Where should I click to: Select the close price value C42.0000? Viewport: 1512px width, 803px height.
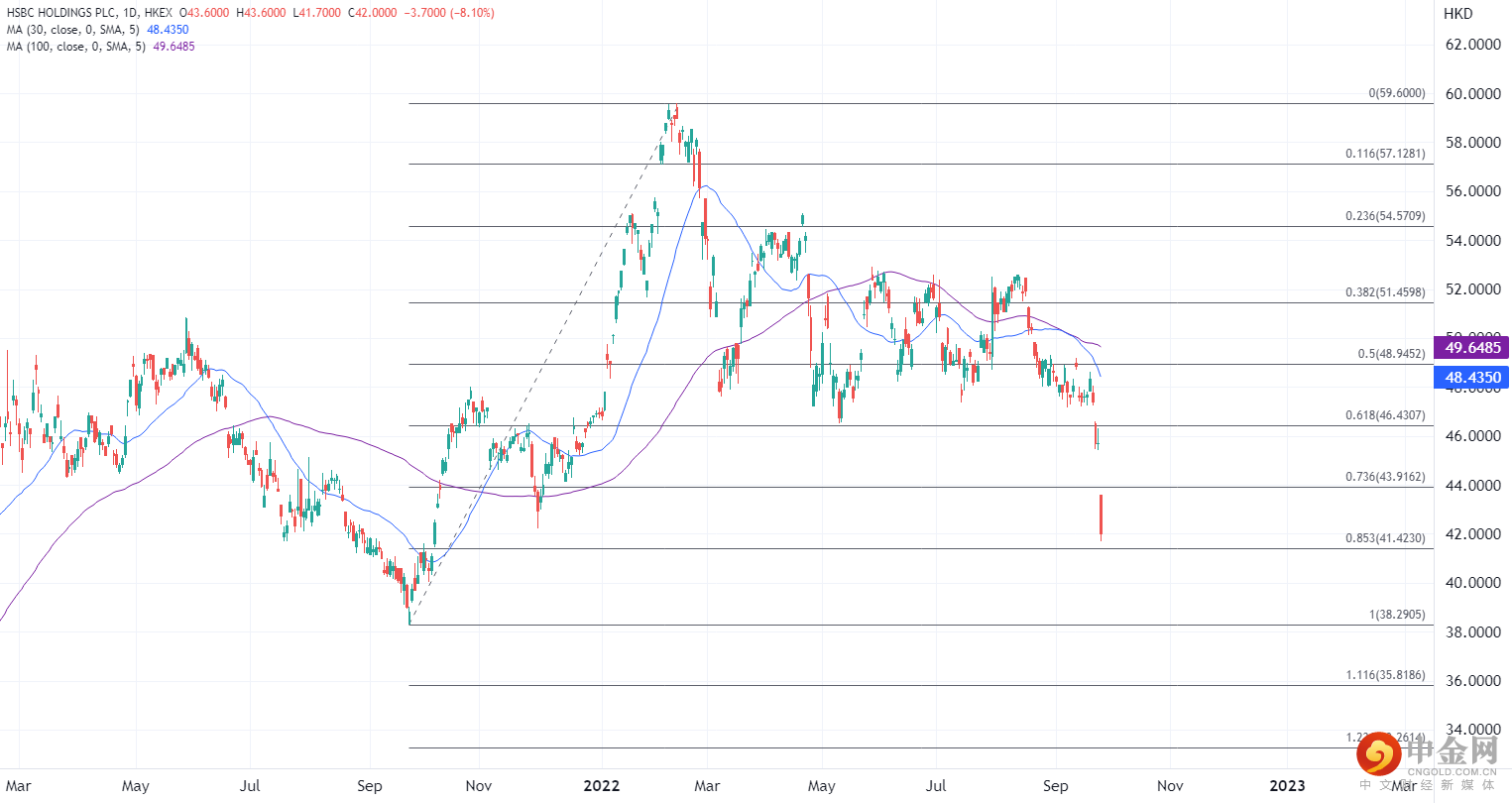[372, 13]
